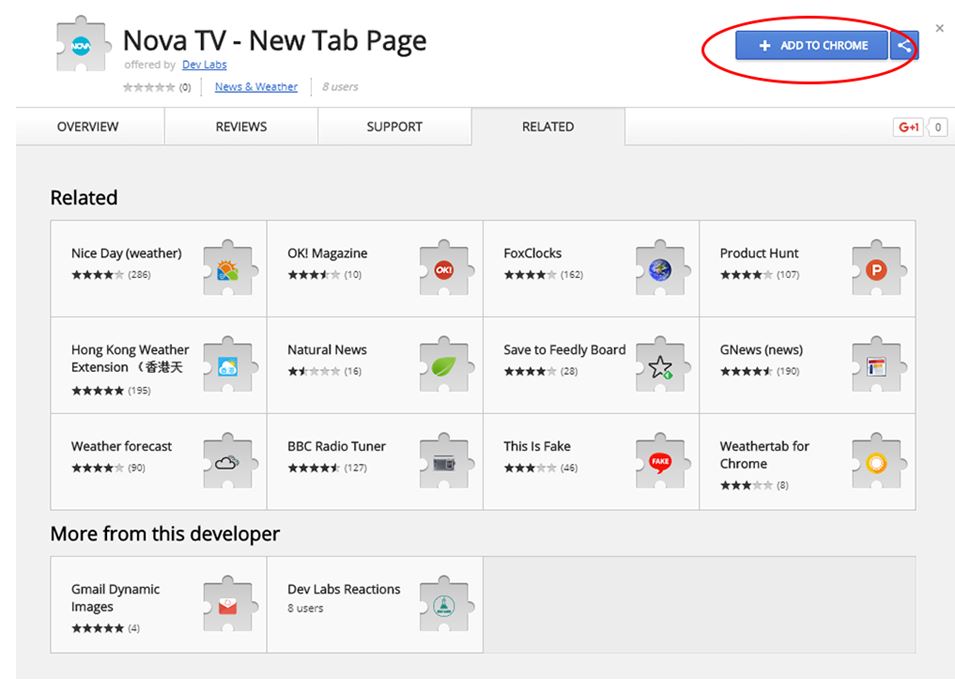Click the Weather forecast title
This screenshot has height=686, width=955.
tap(121, 446)
